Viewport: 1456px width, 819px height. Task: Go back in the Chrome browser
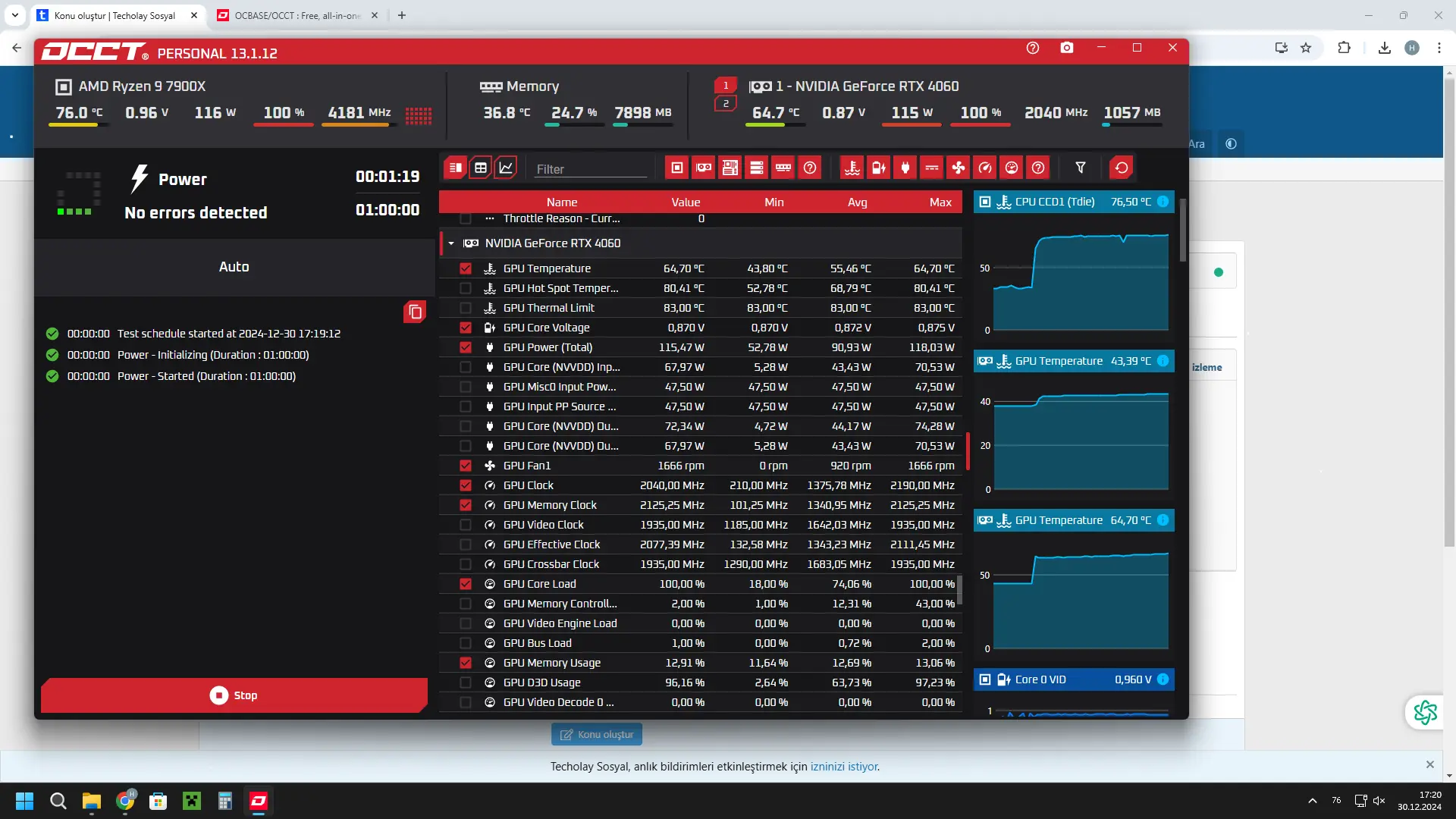(17, 48)
